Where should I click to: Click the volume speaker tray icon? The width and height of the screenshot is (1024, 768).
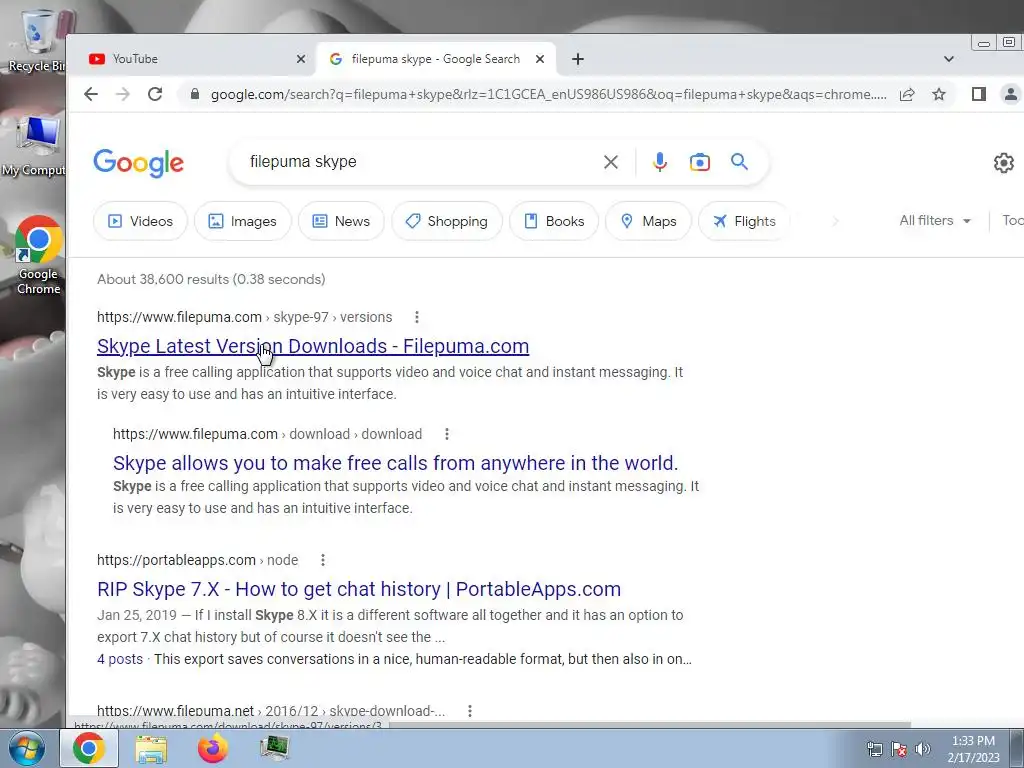point(922,749)
